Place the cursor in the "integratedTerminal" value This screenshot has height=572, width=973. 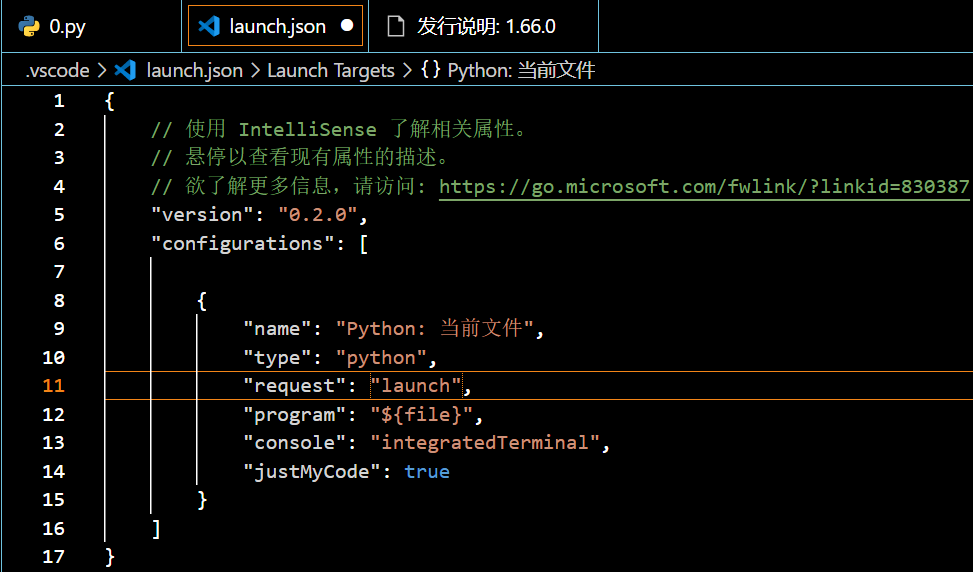click(x=485, y=442)
